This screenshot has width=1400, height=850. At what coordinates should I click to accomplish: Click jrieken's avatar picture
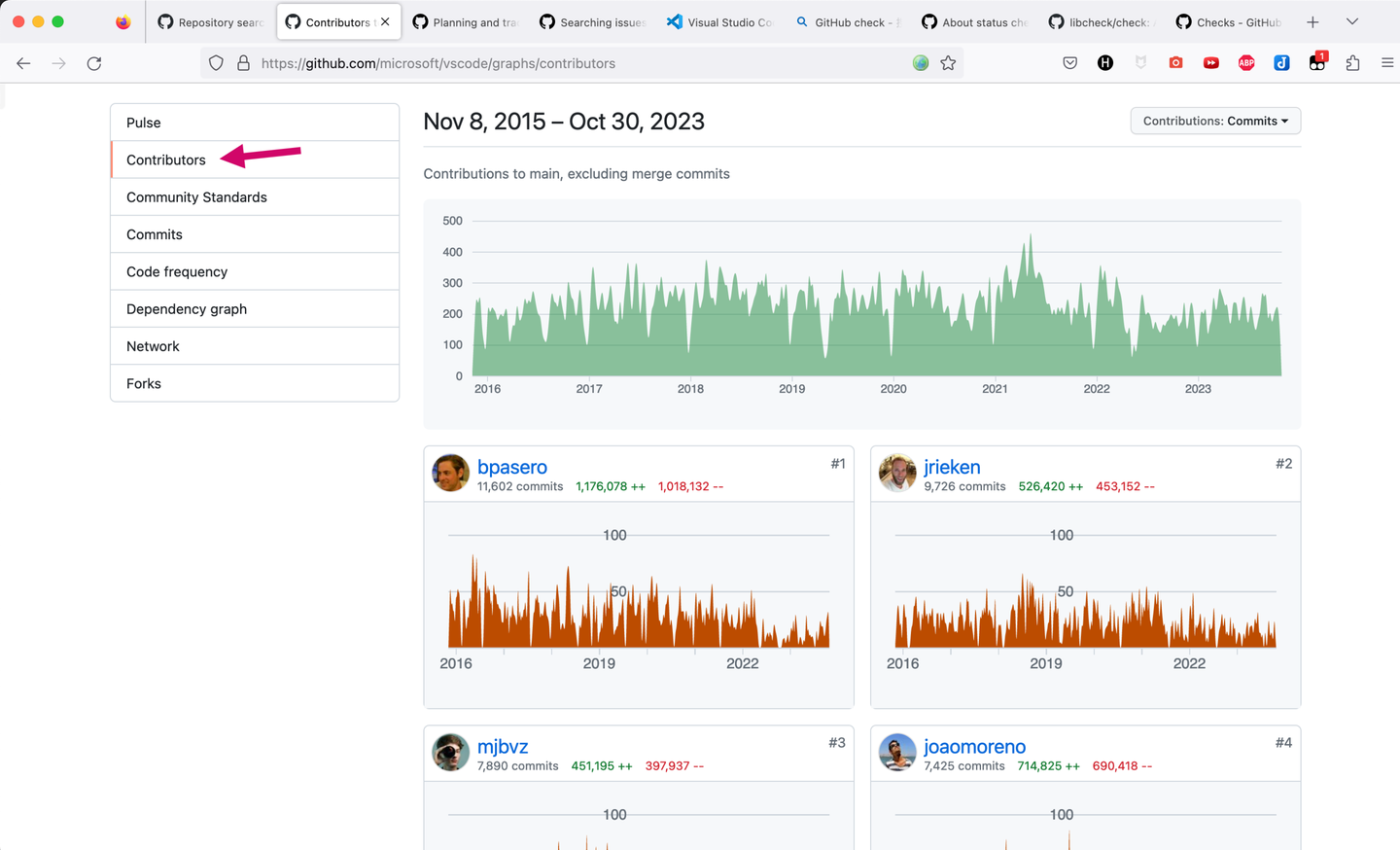pyautogui.click(x=897, y=473)
